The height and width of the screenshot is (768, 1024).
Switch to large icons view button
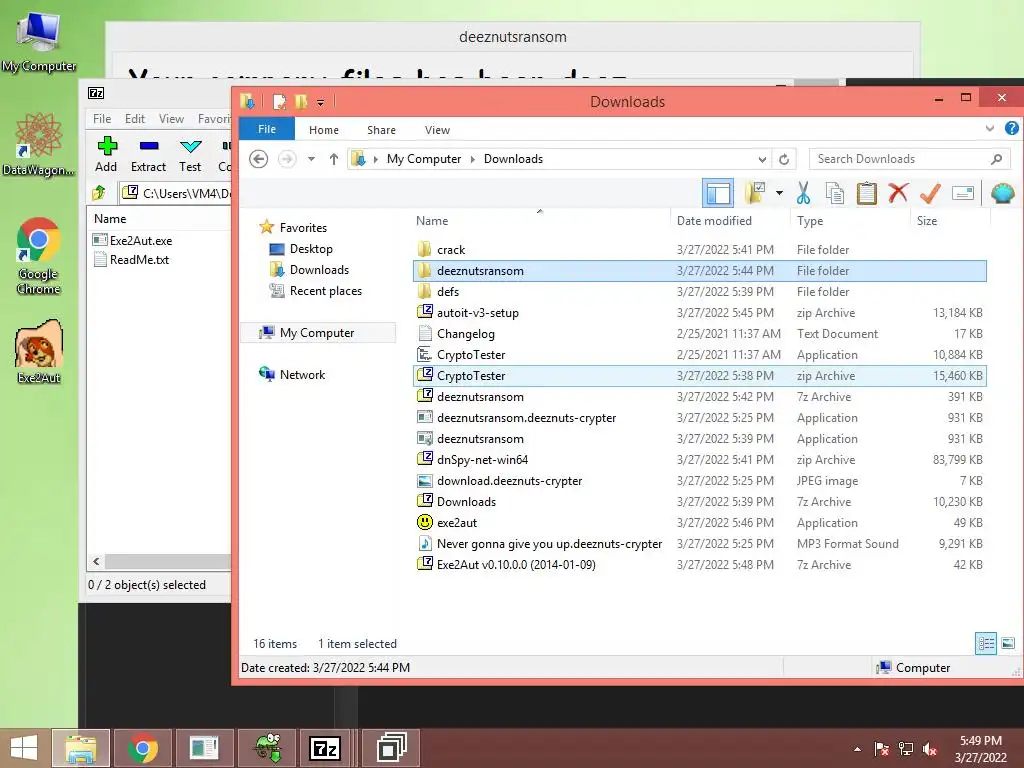1008,643
